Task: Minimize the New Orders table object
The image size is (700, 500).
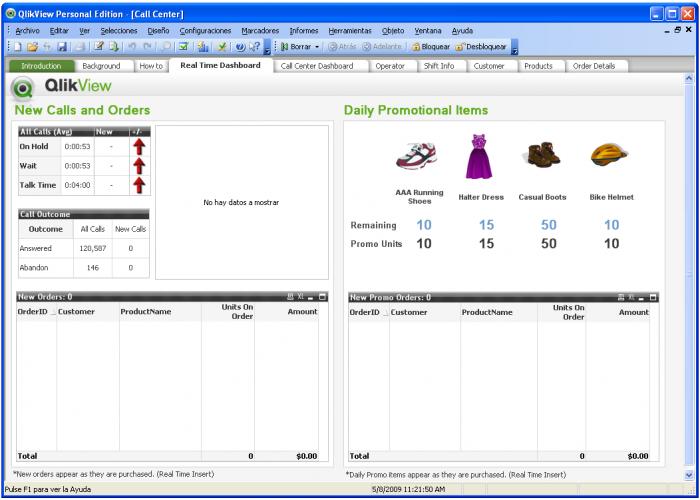Action: pyautogui.click(x=311, y=297)
